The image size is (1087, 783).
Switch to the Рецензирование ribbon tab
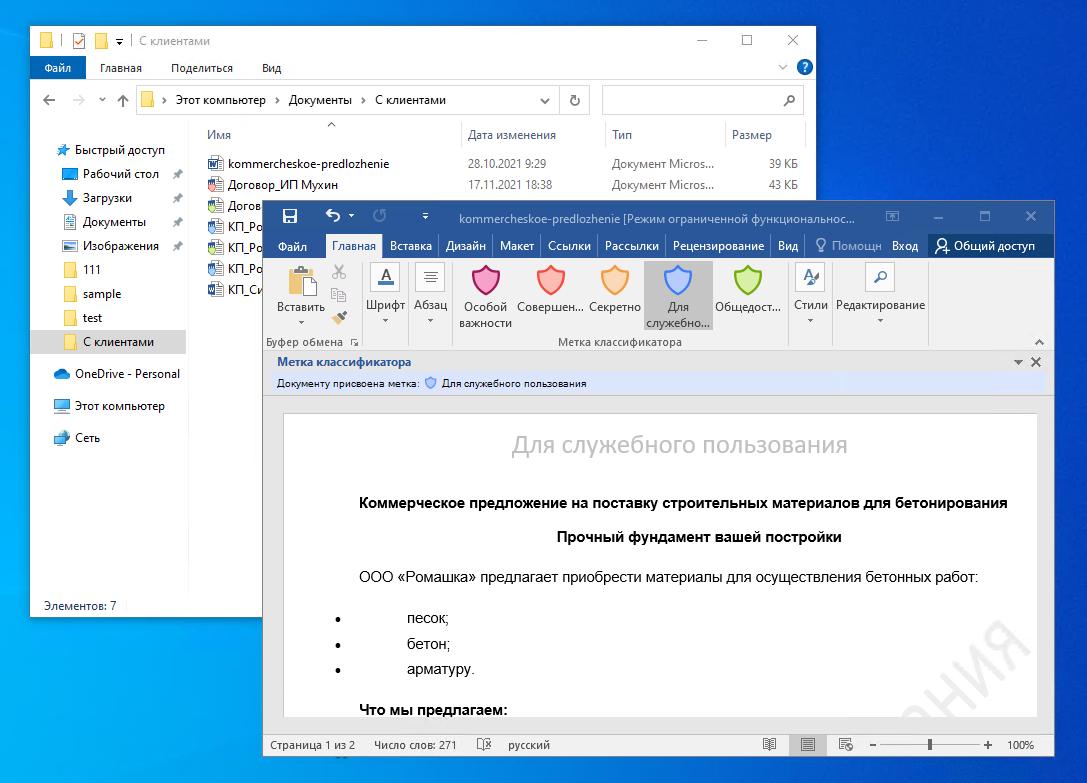[x=718, y=246]
